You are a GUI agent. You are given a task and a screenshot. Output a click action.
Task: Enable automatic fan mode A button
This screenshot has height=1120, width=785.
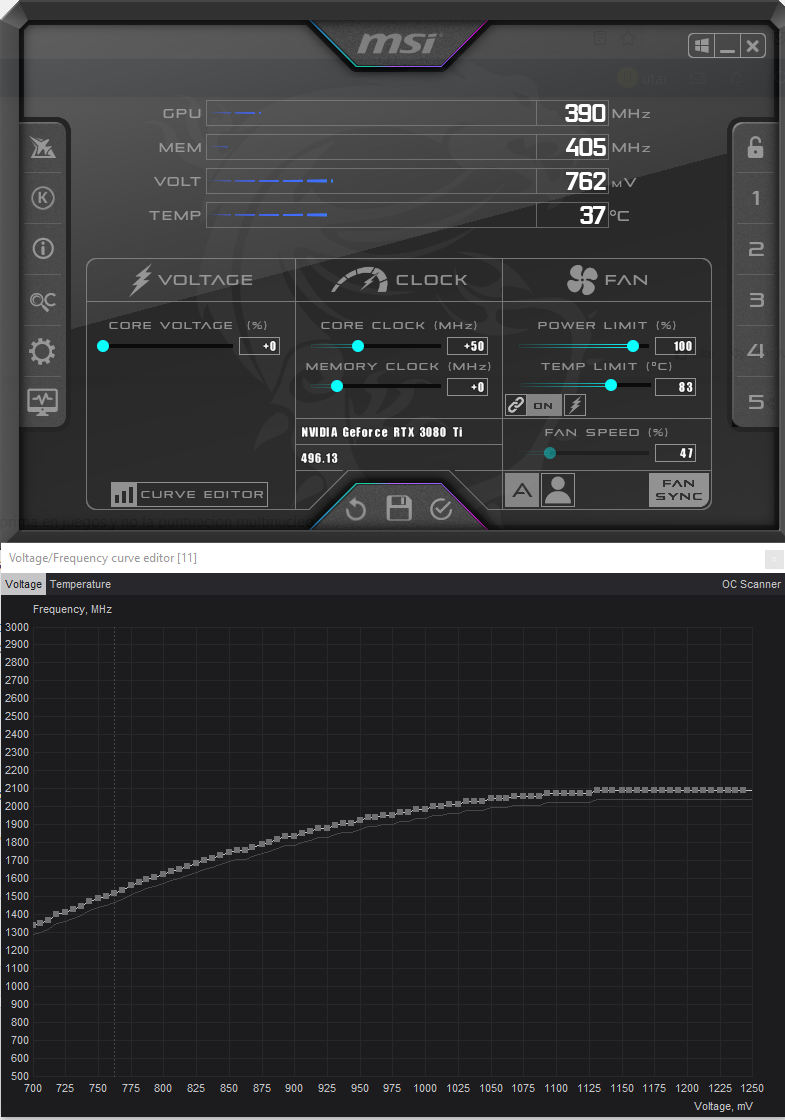522,490
